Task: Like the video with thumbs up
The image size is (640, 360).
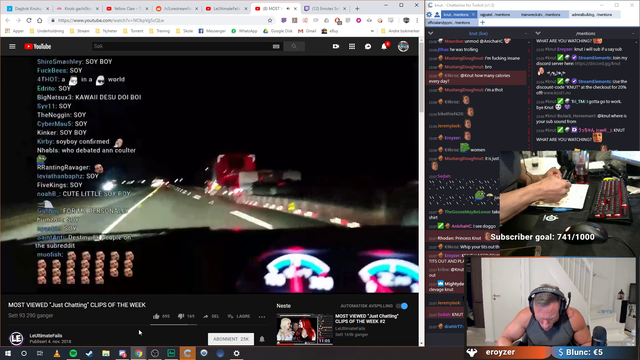Action: (x=161, y=316)
